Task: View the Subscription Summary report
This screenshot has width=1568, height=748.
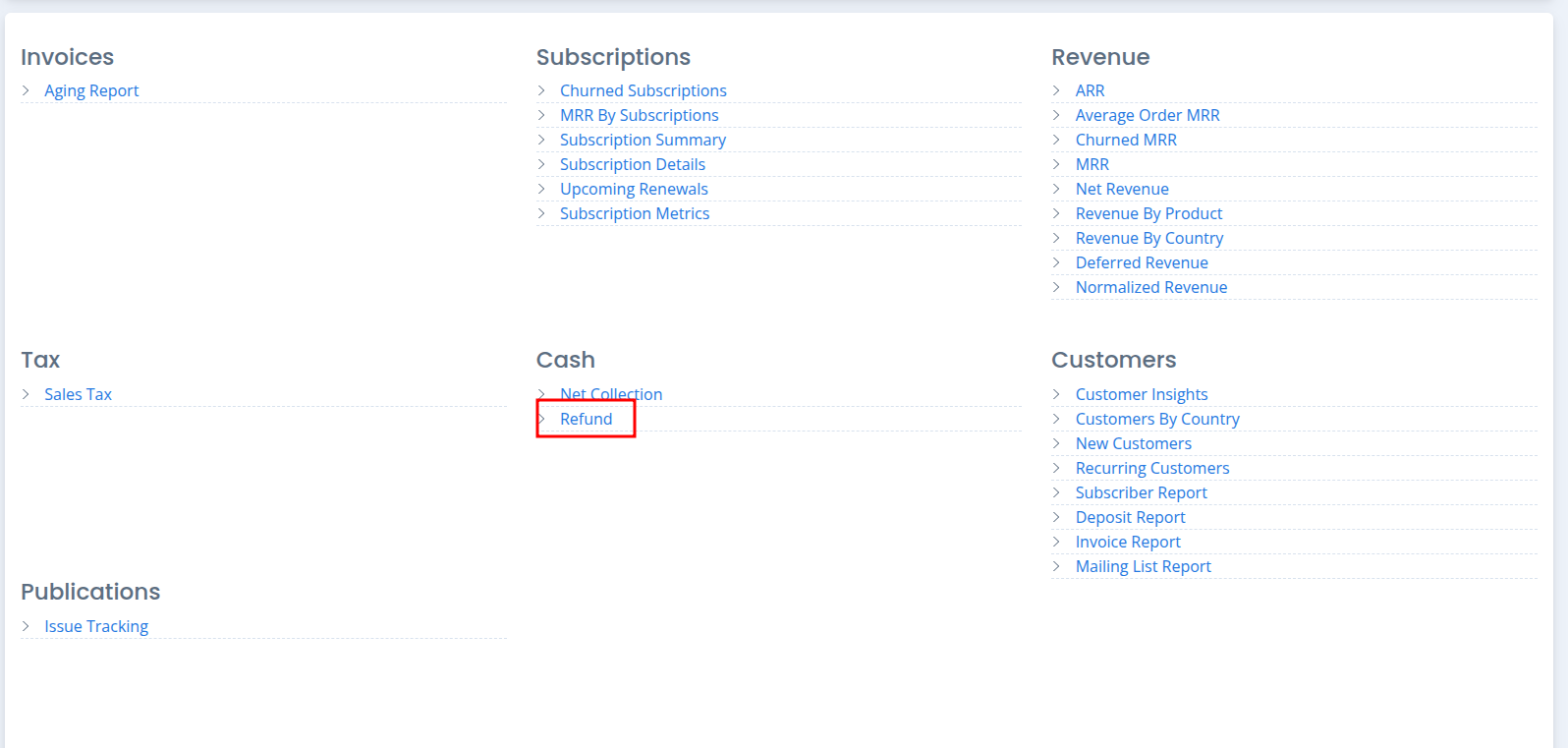Action: point(643,140)
